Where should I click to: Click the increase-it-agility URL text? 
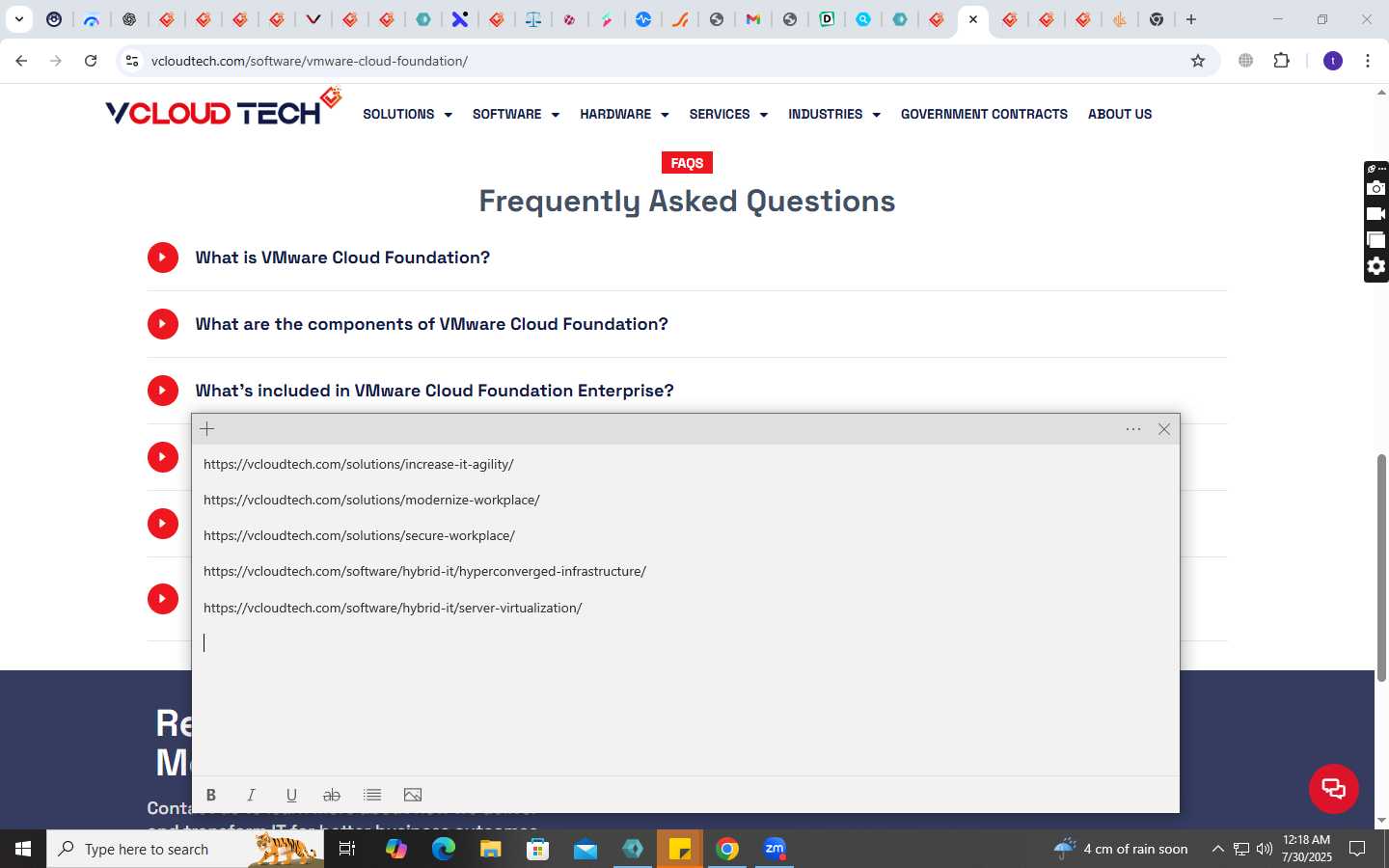click(x=359, y=464)
